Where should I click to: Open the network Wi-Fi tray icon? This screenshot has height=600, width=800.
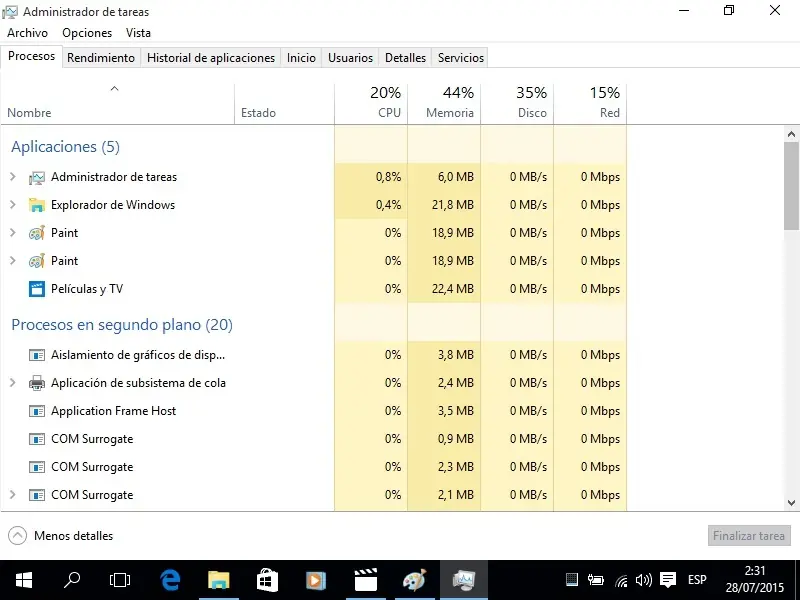coord(621,581)
